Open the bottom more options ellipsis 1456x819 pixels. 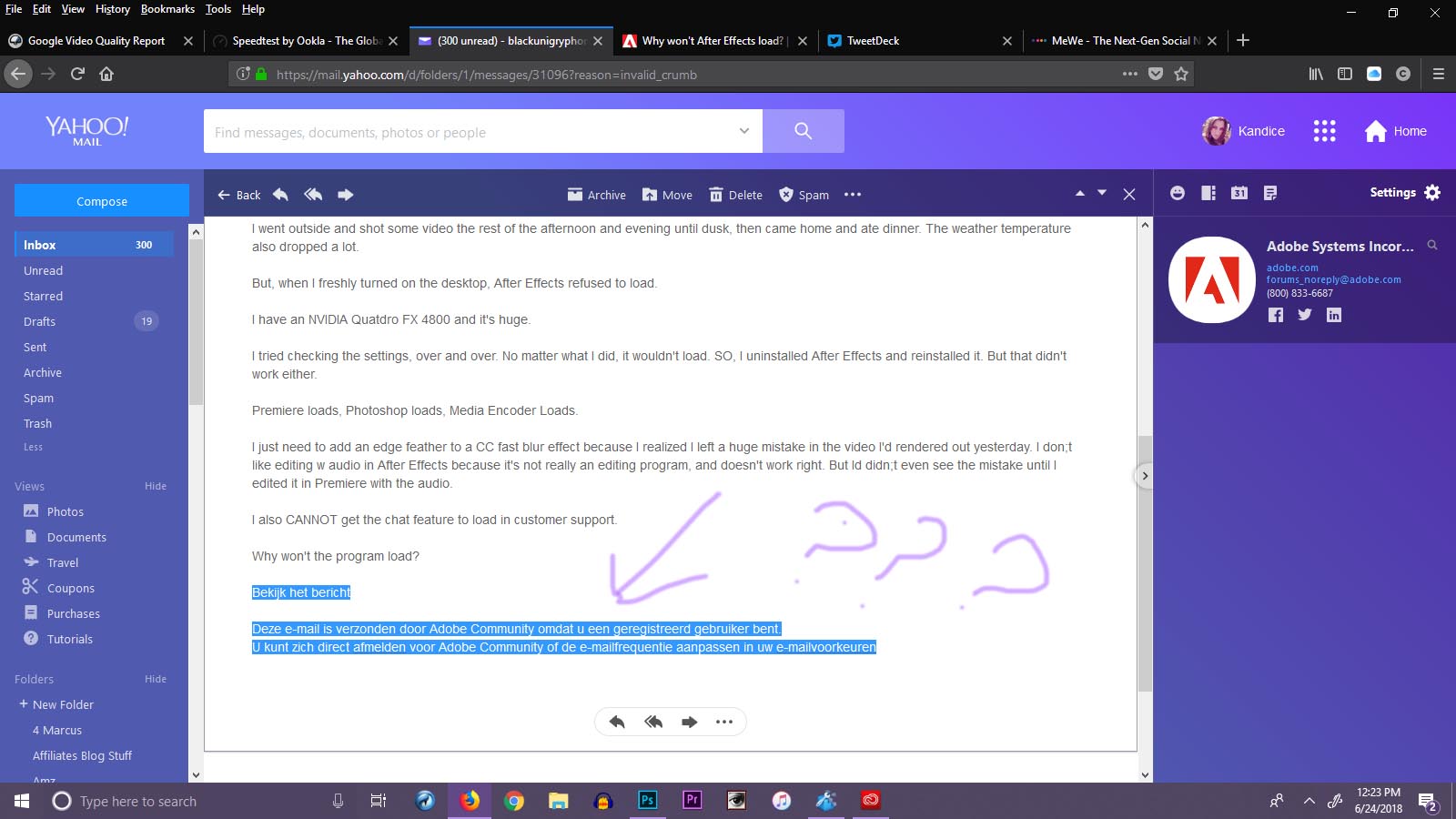(724, 722)
